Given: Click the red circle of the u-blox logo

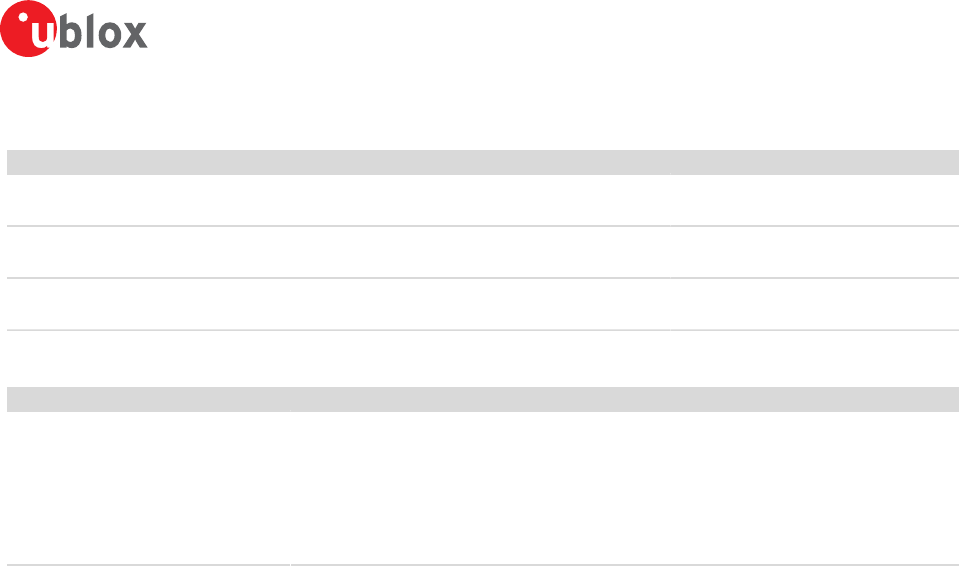Looking at the screenshot, I should pos(28,29).
